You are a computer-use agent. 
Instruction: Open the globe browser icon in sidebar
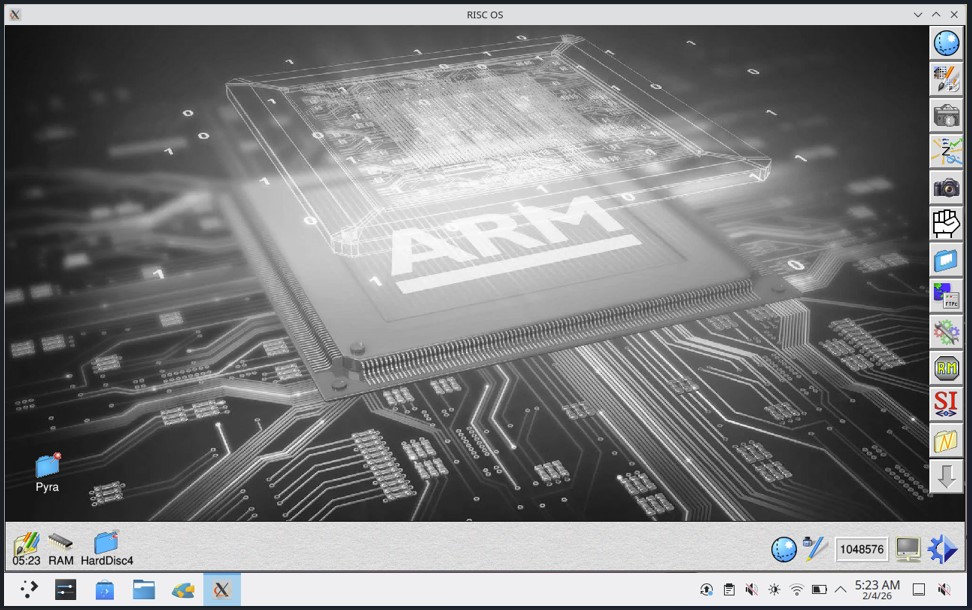click(x=946, y=43)
